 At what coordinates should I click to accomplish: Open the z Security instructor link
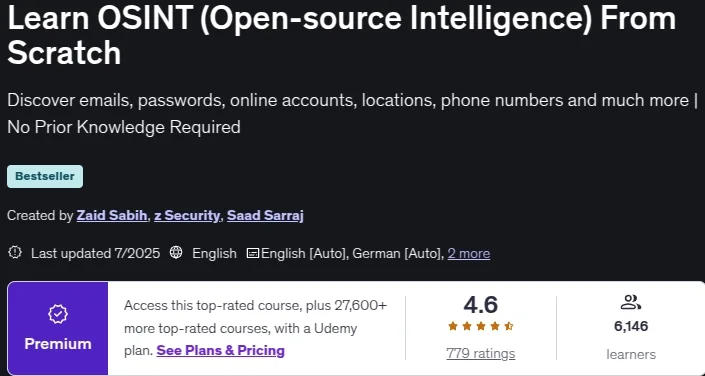point(187,216)
